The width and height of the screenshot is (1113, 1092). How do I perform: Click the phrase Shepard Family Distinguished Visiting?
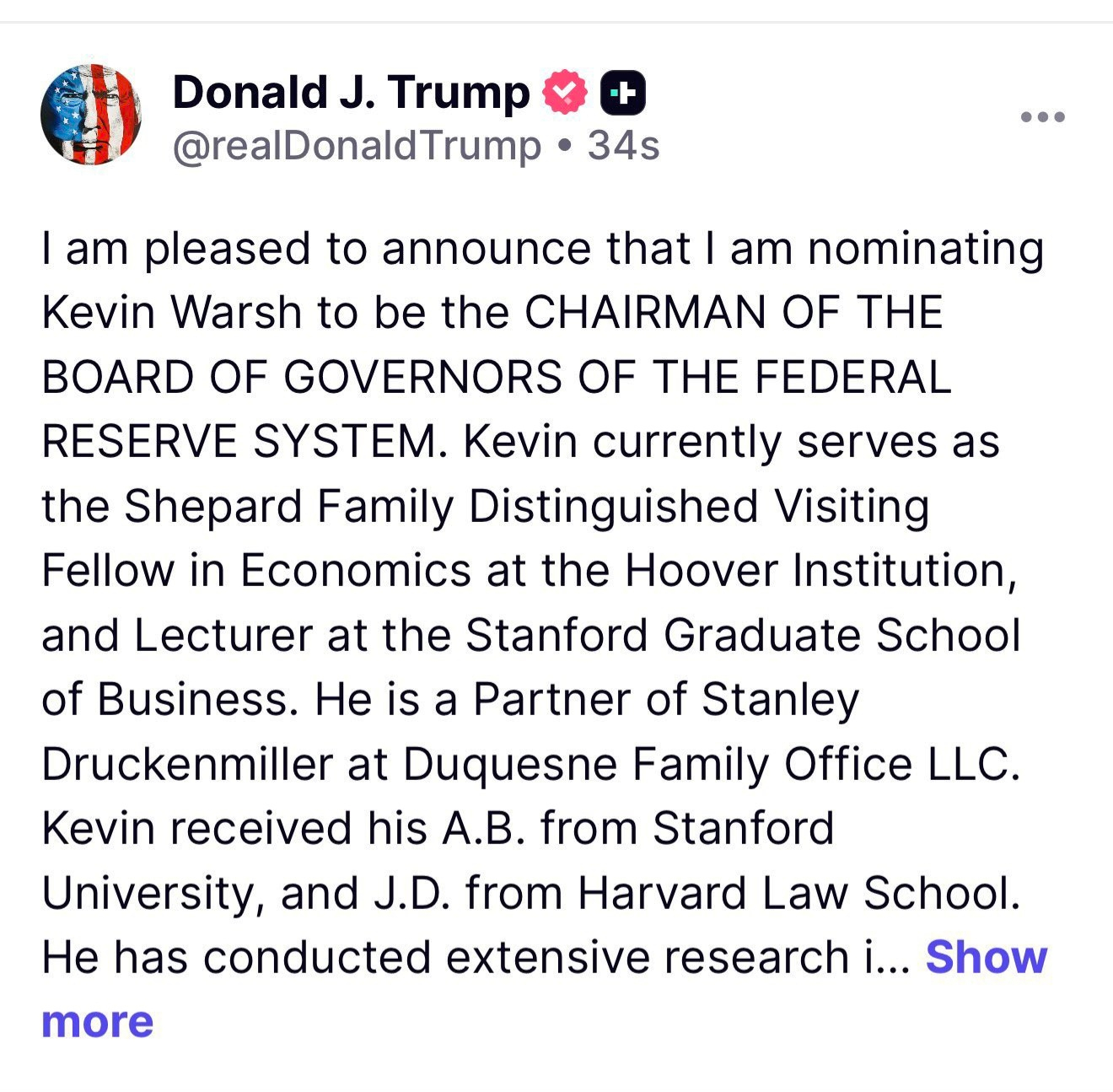[x=526, y=507]
